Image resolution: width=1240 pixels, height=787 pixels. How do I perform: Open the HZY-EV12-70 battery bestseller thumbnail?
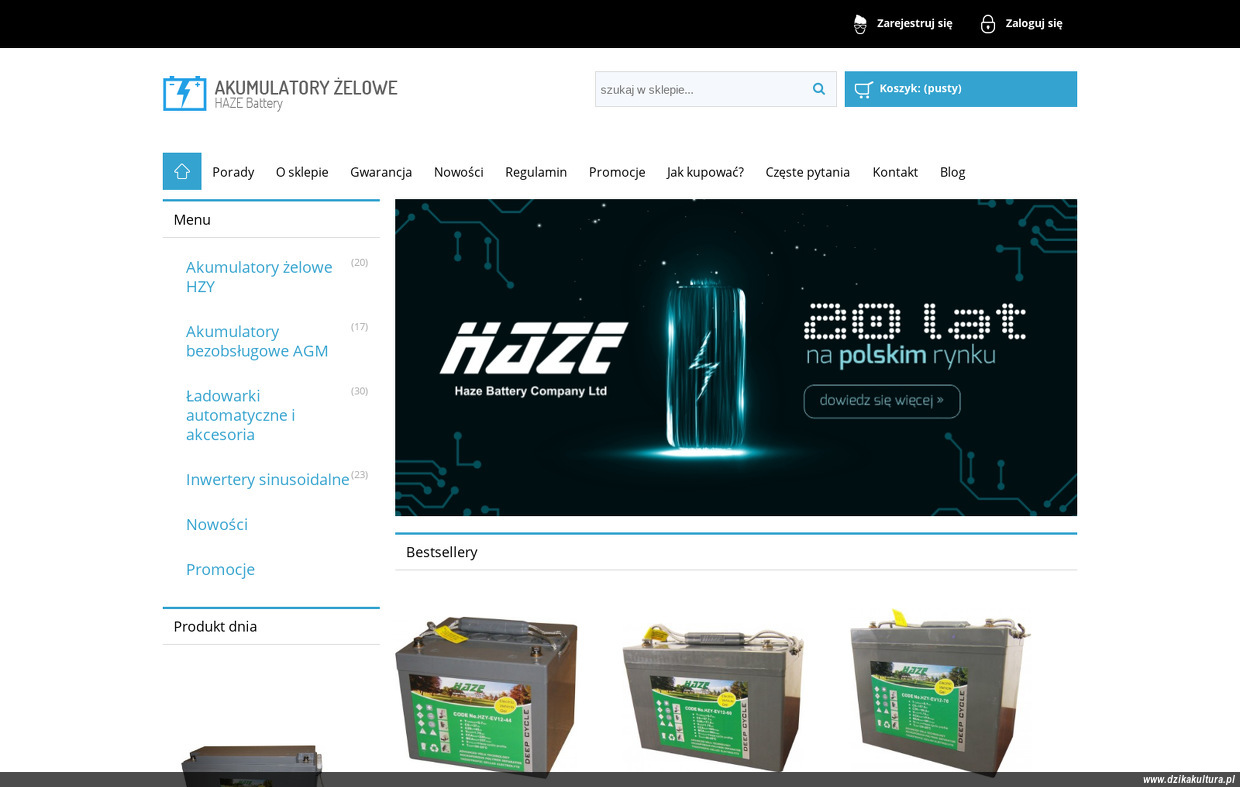[940, 693]
